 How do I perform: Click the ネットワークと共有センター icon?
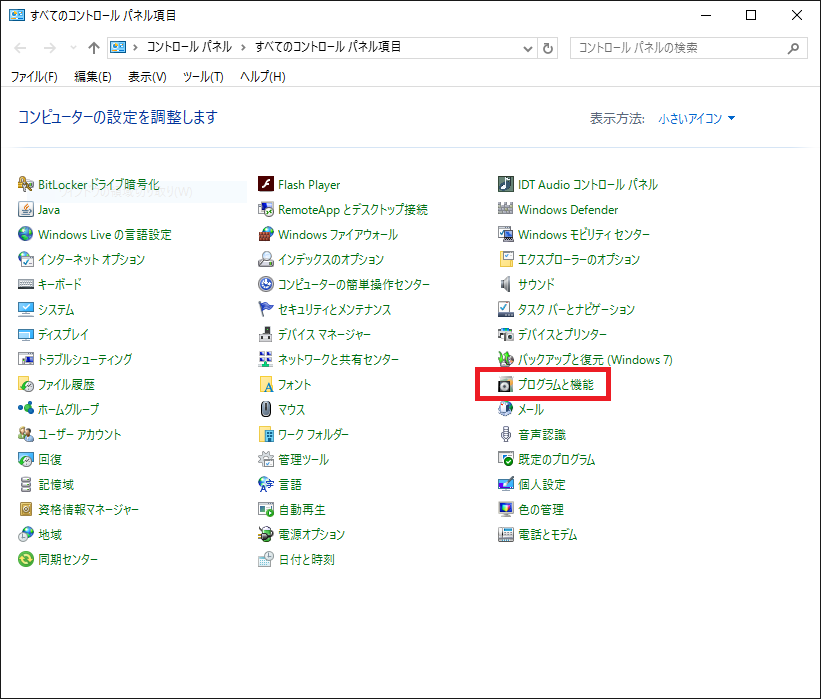point(266,359)
